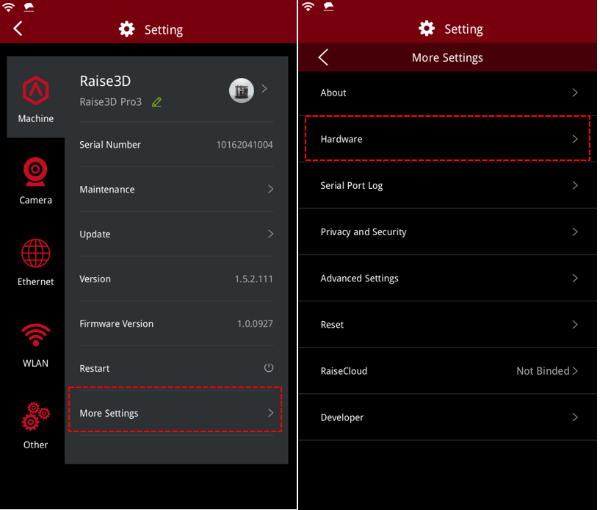Open Privacy and Security settings
Screen dimensions: 600x510
[x=448, y=232]
